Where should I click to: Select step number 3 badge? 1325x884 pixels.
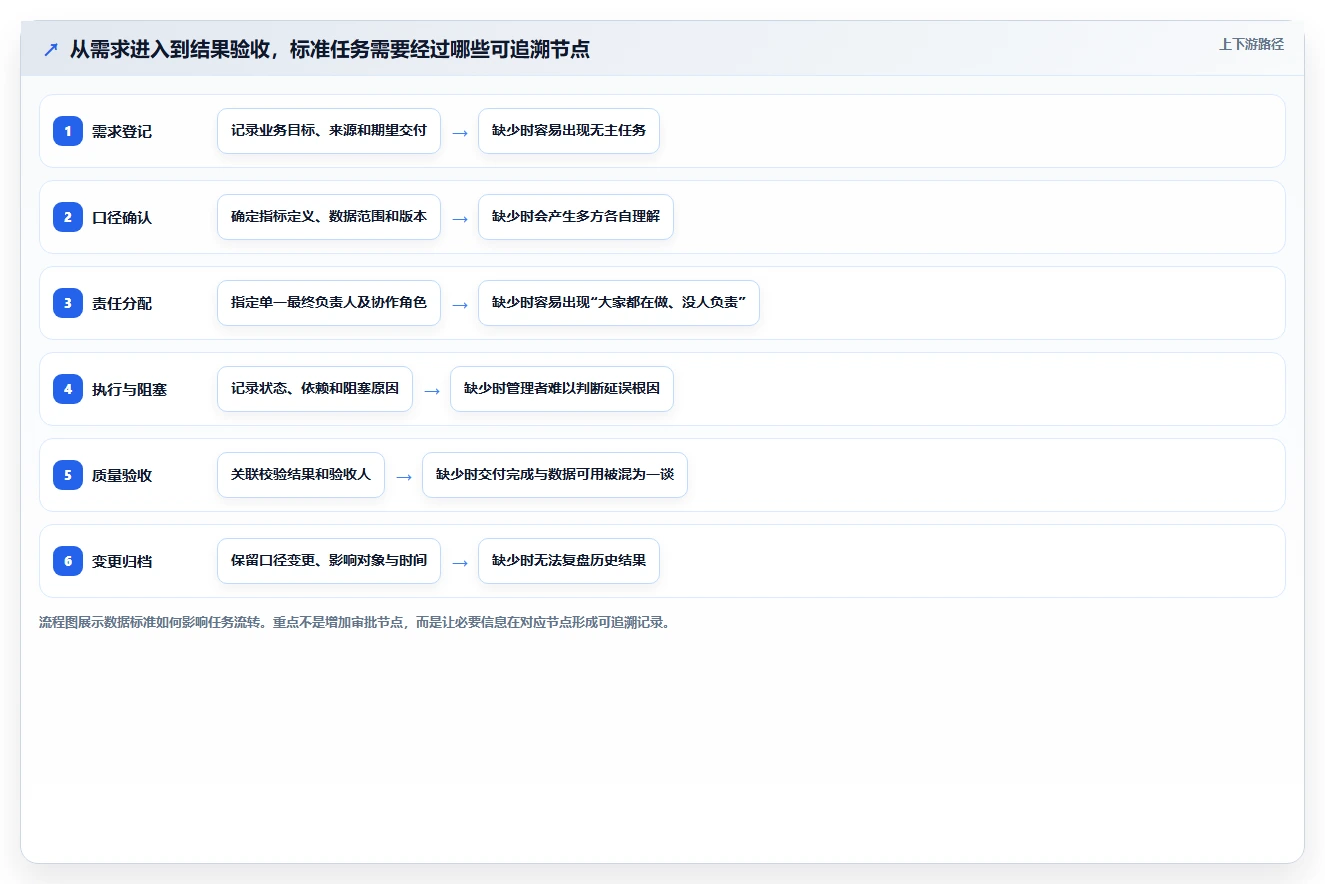tap(68, 303)
